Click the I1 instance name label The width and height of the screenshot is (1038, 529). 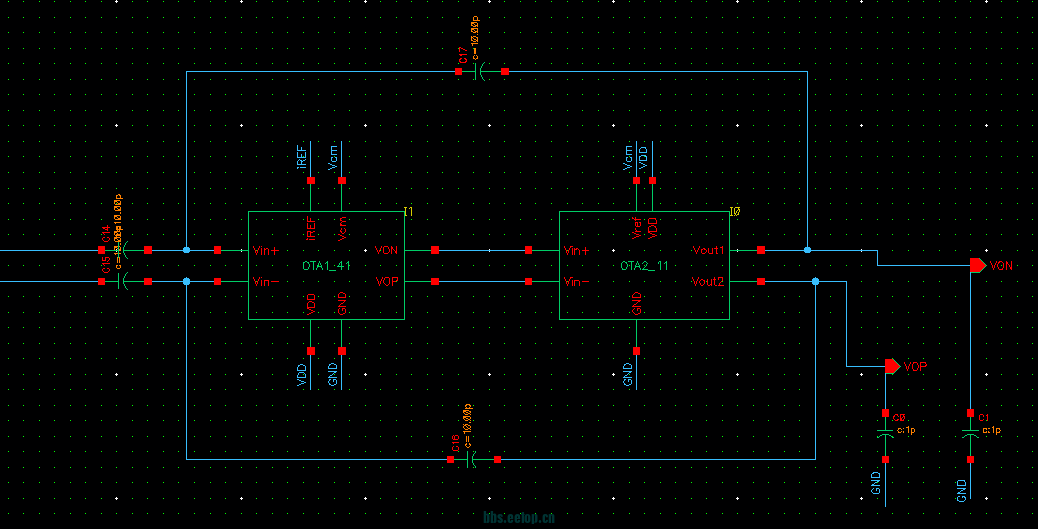click(408, 212)
